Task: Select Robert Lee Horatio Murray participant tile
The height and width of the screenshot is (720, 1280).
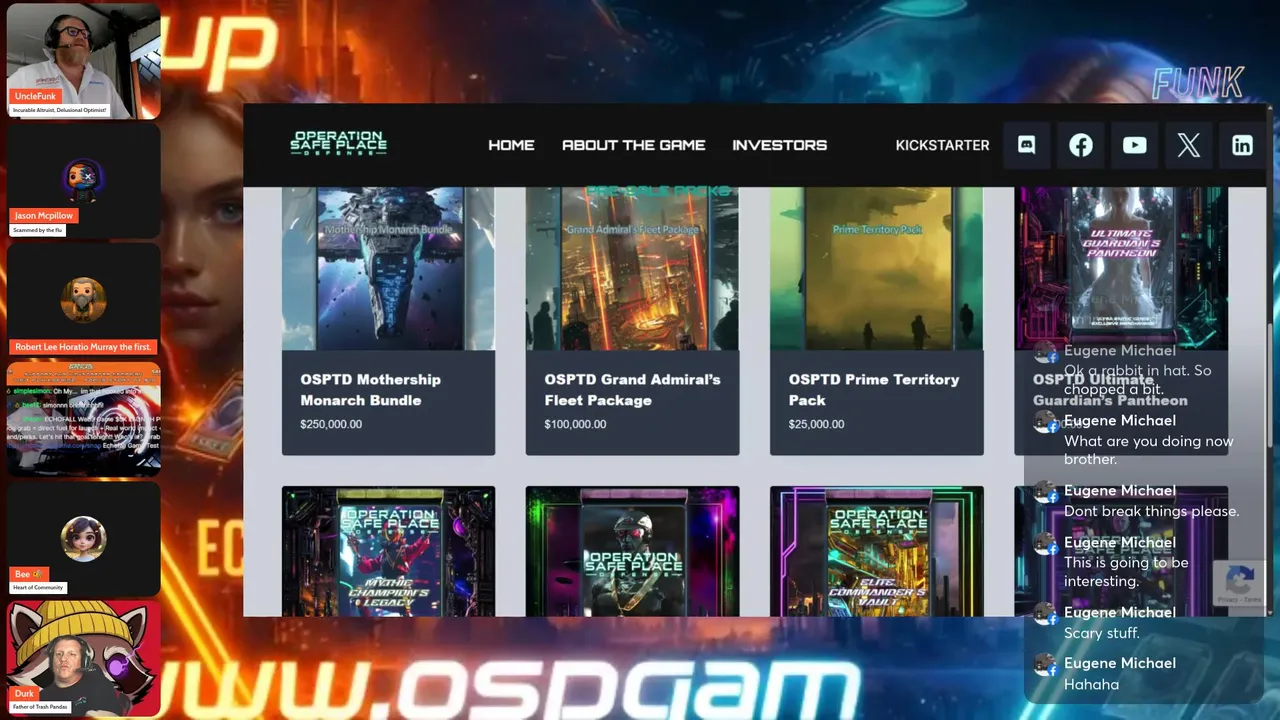Action: 83,300
